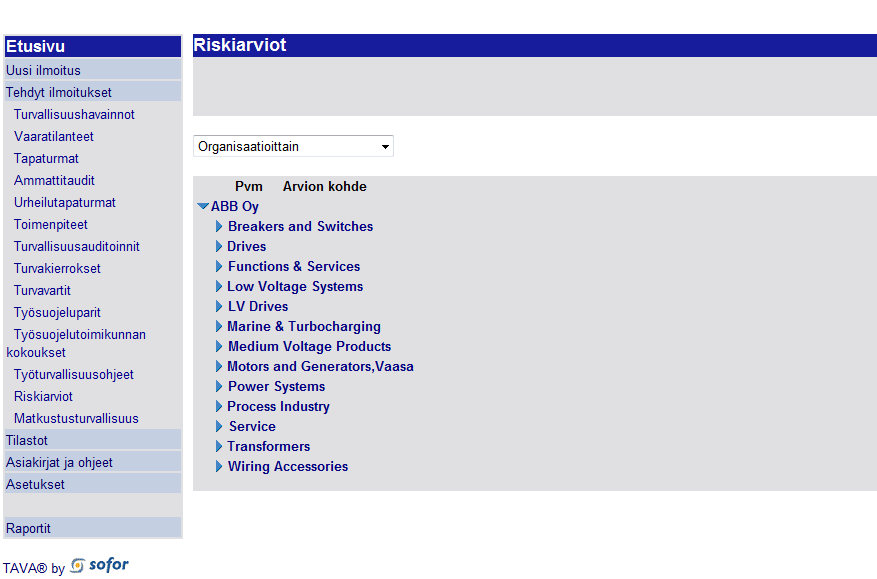Open Tehdyt ilmoitukset menu item
877x579 pixels.
(x=93, y=92)
